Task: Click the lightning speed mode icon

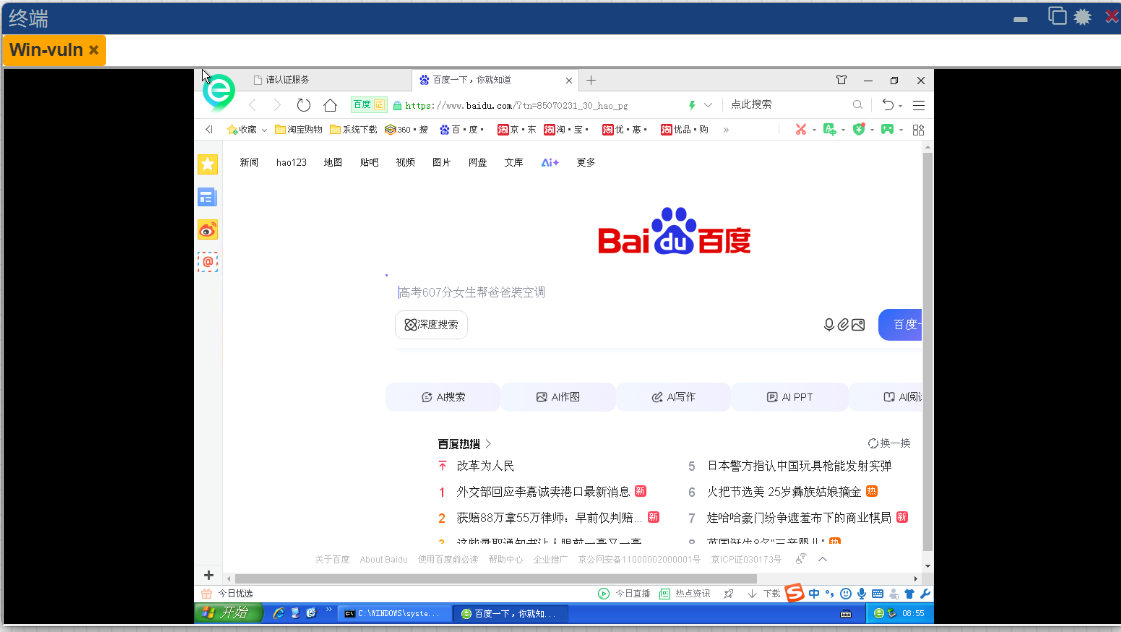Action: (x=692, y=105)
